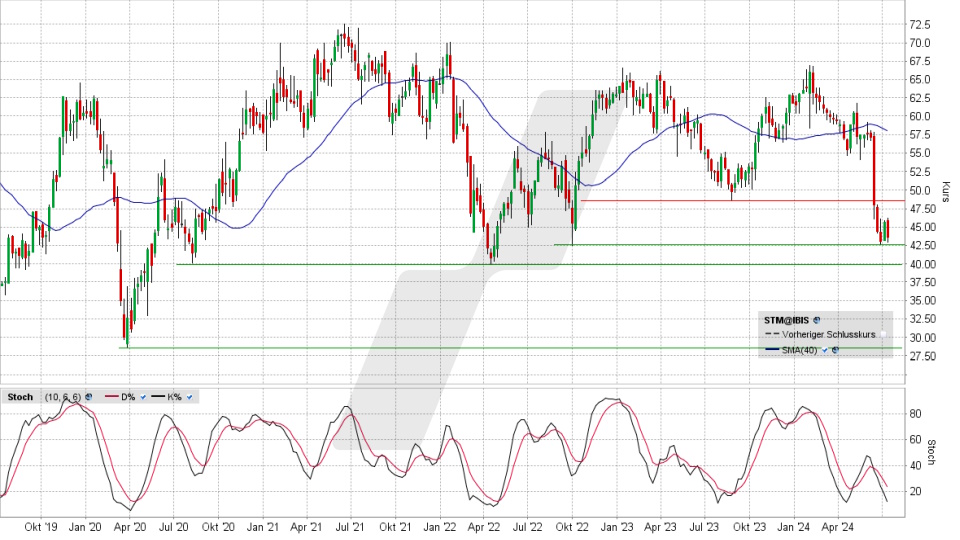Image resolution: width=960 pixels, height=540 pixels.
Task: Uncheck the SMA(40) visibility checkbox
Action: coord(824,350)
